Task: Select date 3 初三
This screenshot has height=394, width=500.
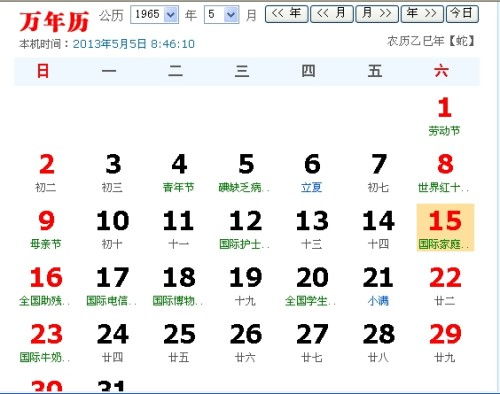Action: pos(113,172)
